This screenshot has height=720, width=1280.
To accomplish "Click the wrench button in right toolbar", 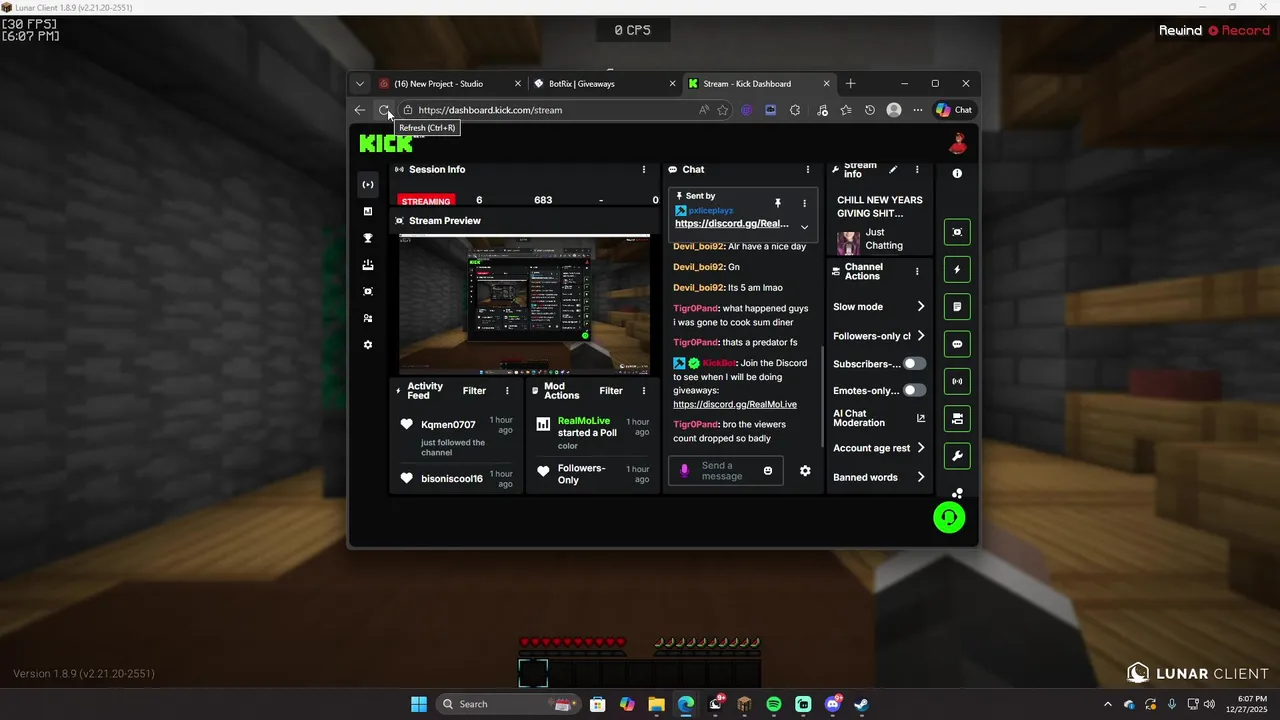I will click(x=957, y=456).
